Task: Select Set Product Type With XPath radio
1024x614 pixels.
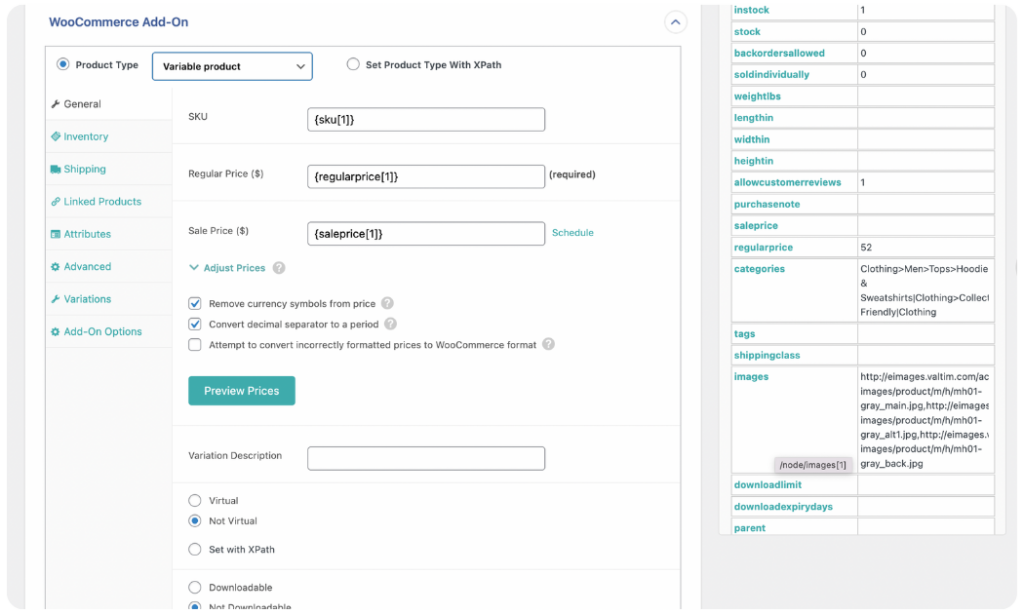Action: tap(353, 64)
